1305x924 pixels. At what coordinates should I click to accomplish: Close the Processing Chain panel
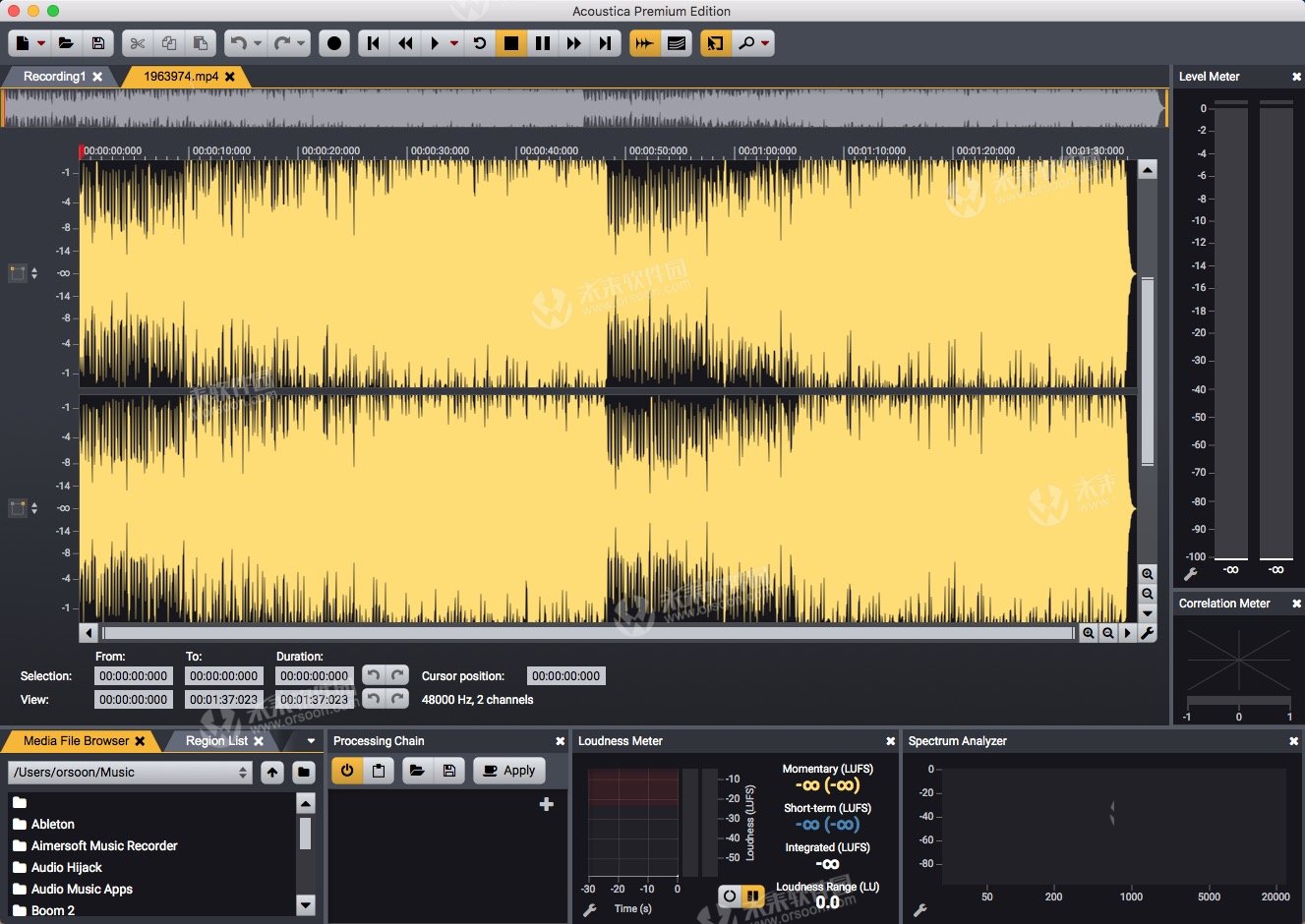click(560, 741)
